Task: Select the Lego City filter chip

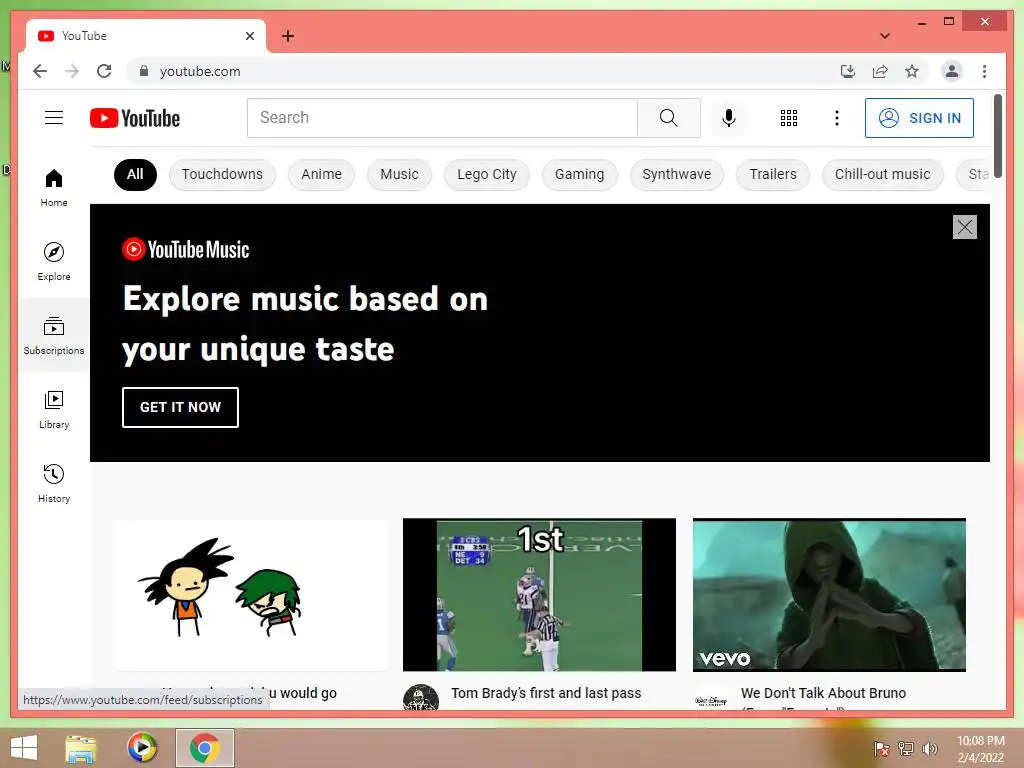Action: [487, 174]
